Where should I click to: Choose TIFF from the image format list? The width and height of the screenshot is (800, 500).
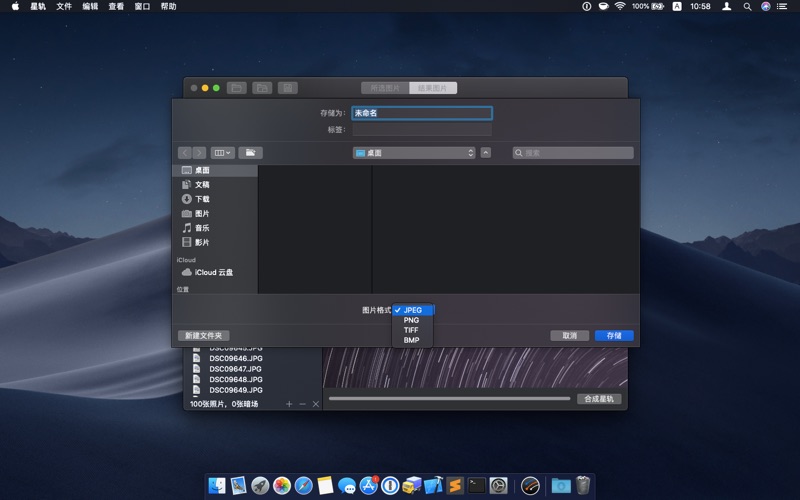click(x=411, y=330)
